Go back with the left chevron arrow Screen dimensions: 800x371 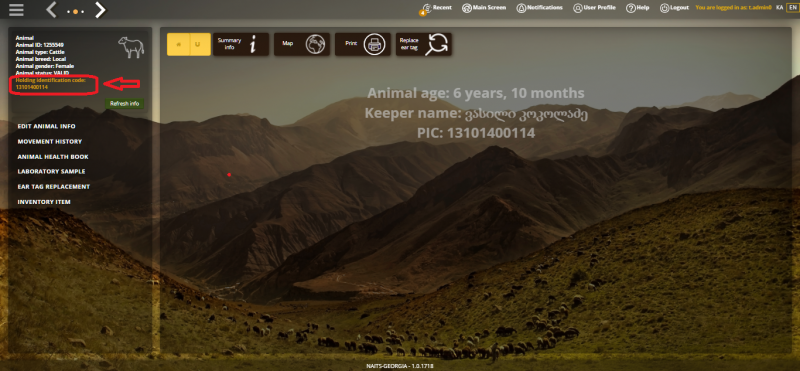[51, 10]
